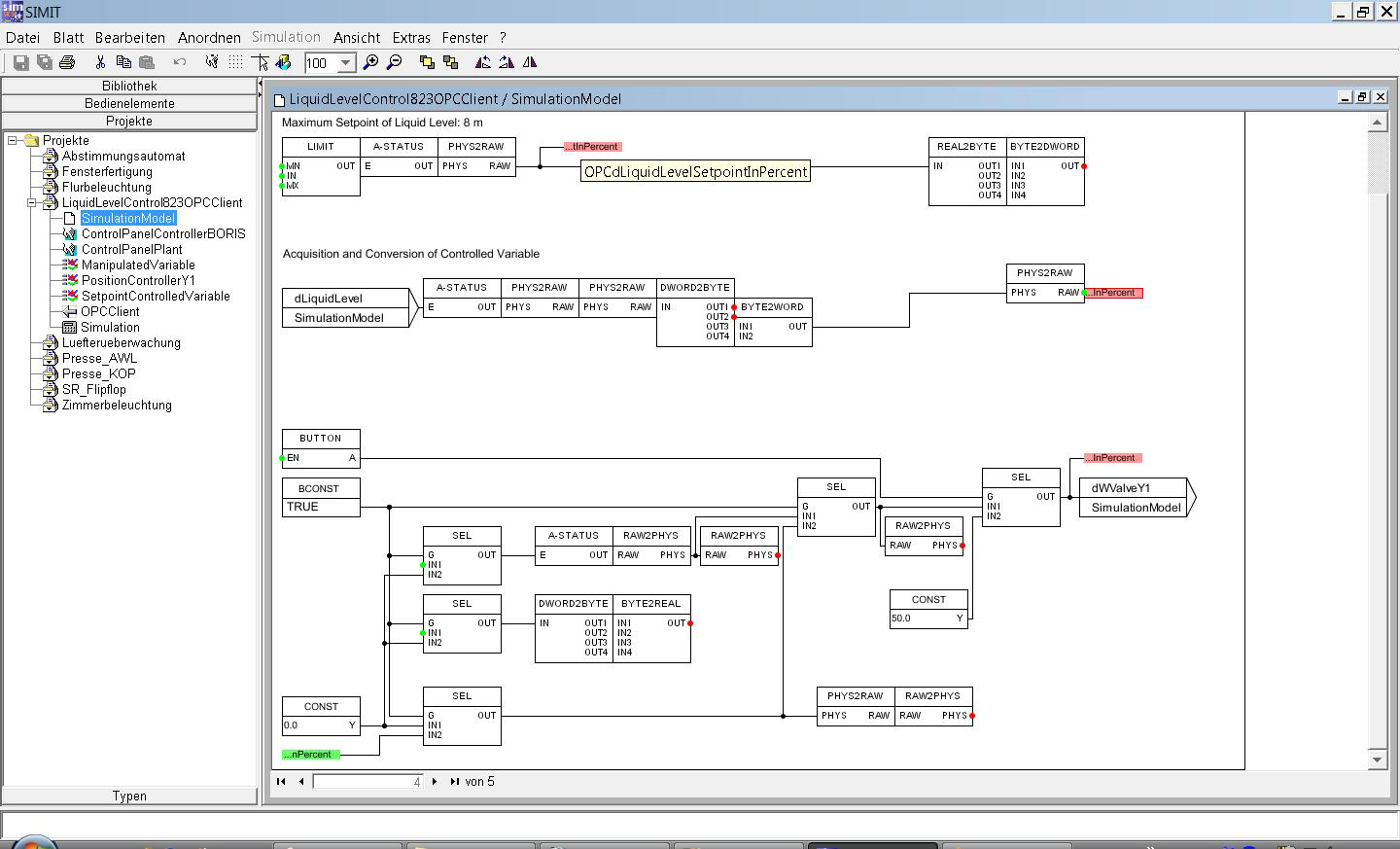Image resolution: width=1400 pixels, height=849 pixels.
Task: Select the pointer crosshair tool
Action: (260, 62)
